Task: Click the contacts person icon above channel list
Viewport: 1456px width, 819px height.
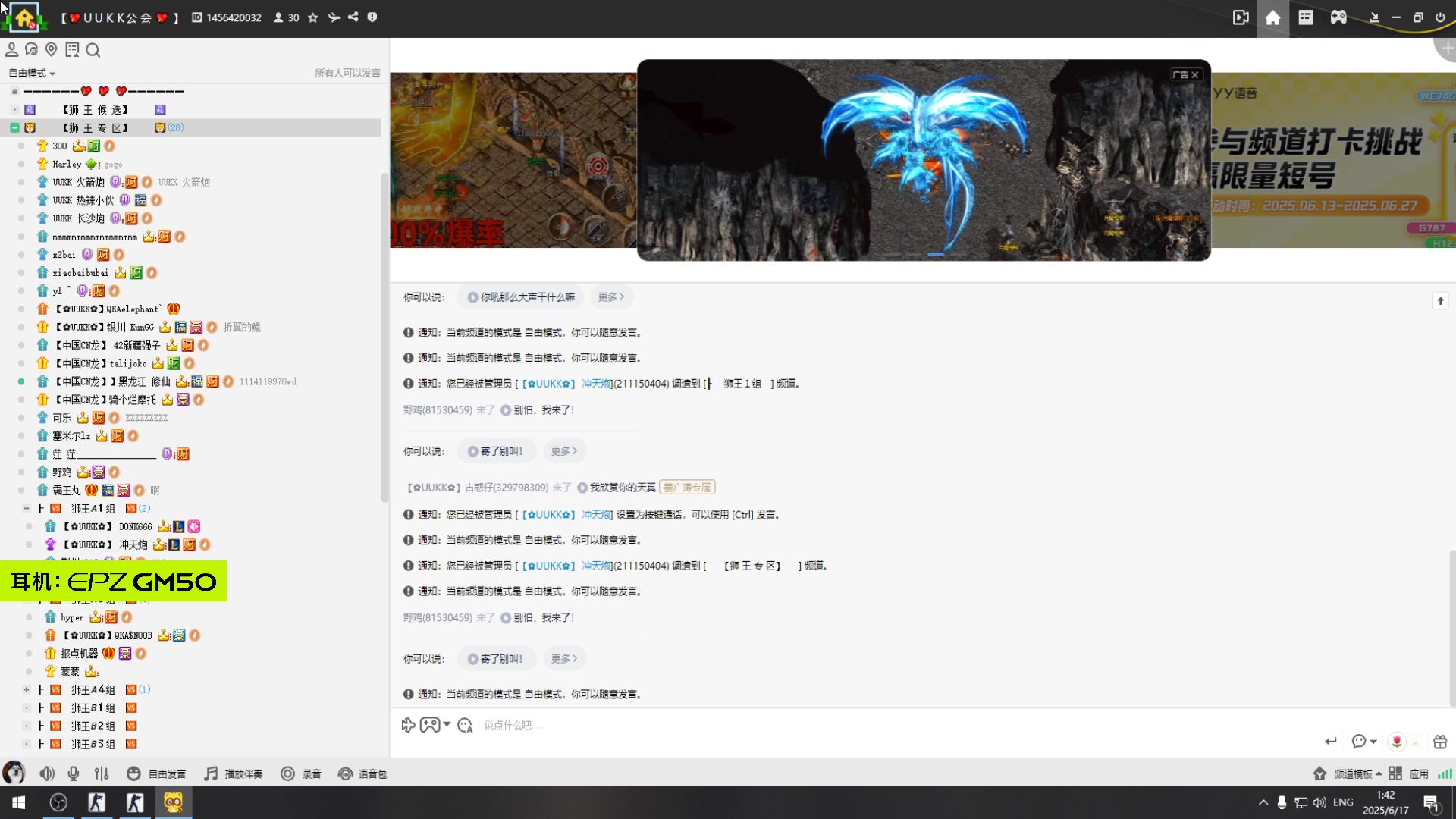Action: pyautogui.click(x=11, y=49)
